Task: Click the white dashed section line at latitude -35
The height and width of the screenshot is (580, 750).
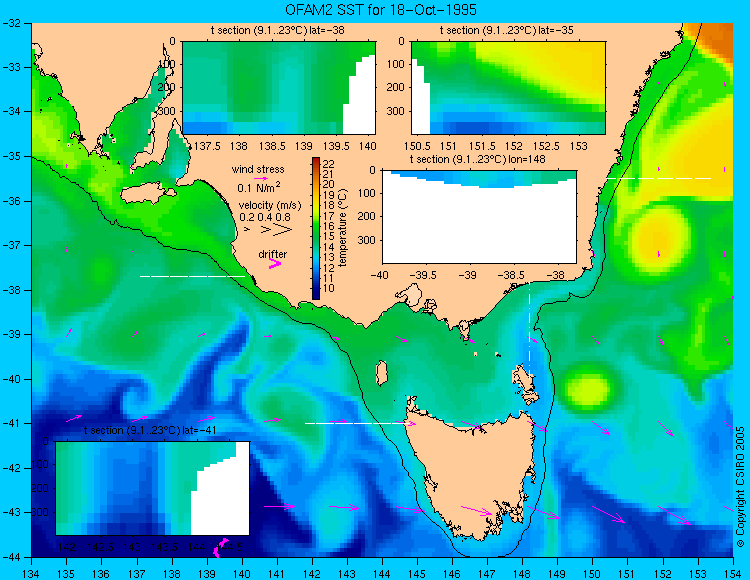Action: 659,178
